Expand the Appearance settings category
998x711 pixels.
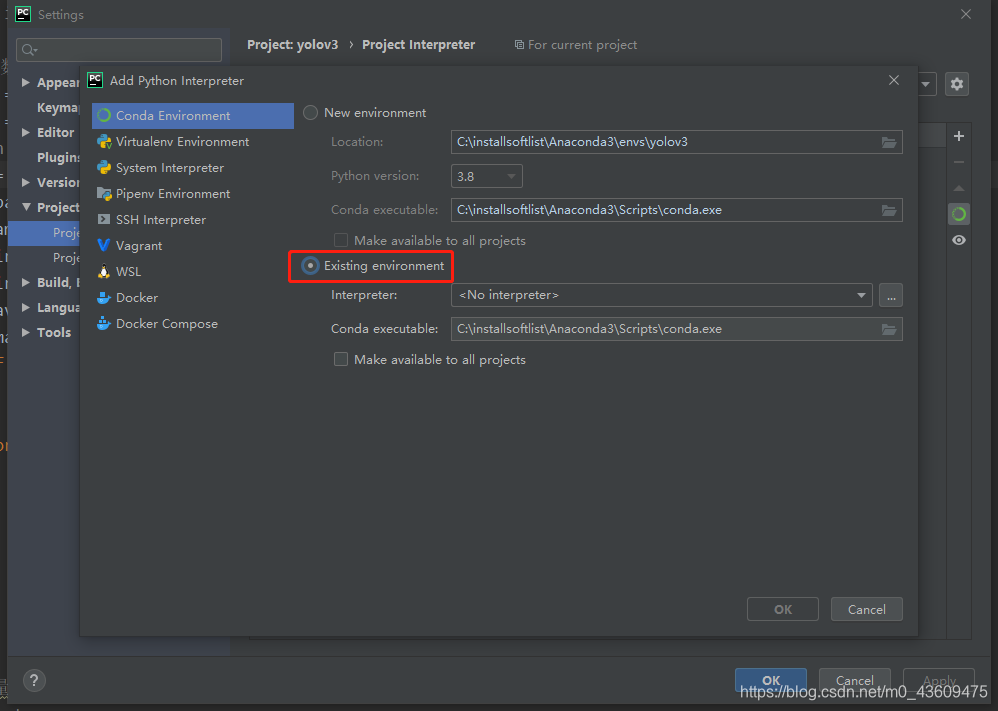25,82
